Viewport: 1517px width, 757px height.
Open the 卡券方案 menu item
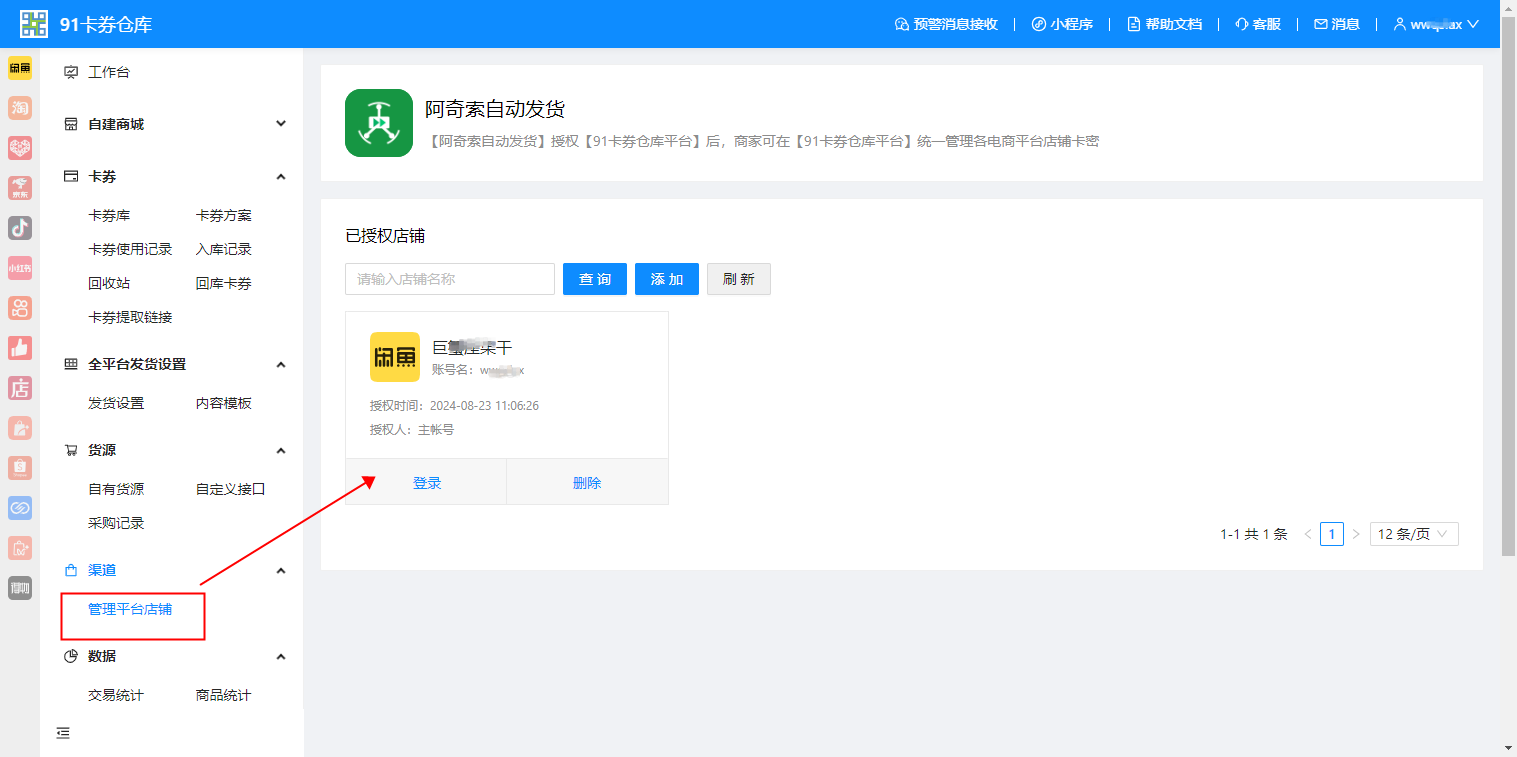tap(224, 215)
